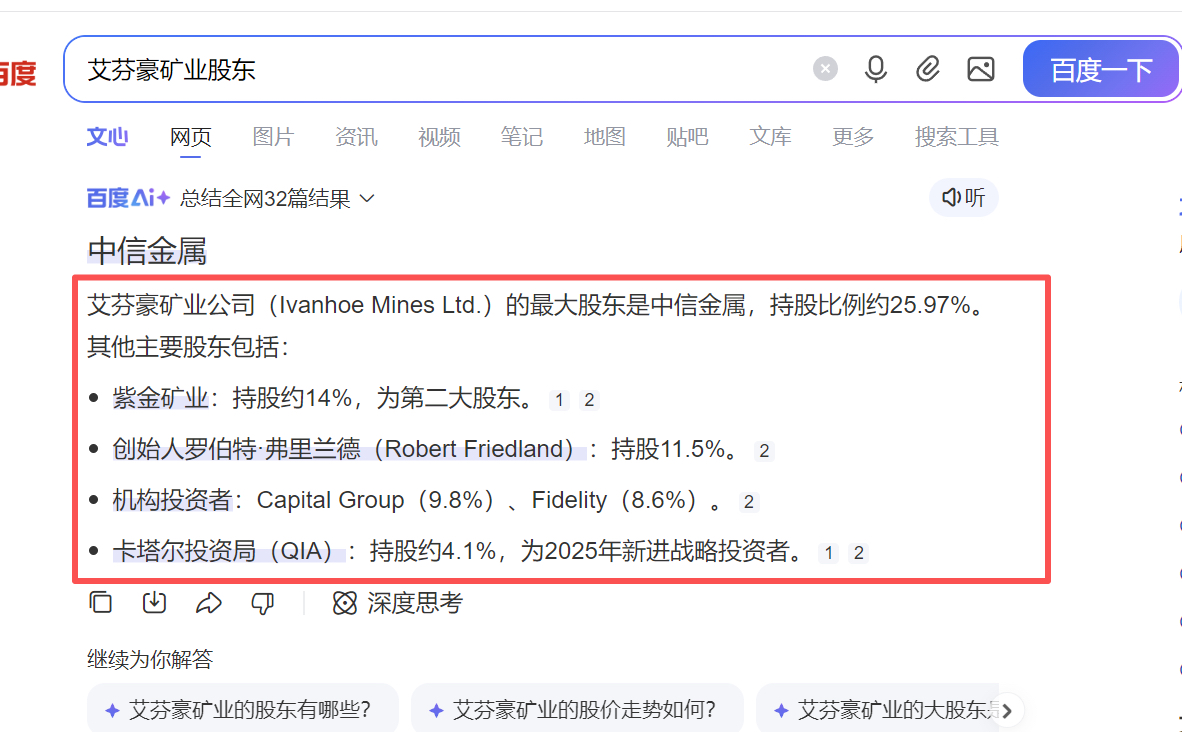Show more suggestions with right arrow
Screen dimensions: 1182x732
click(1007, 711)
